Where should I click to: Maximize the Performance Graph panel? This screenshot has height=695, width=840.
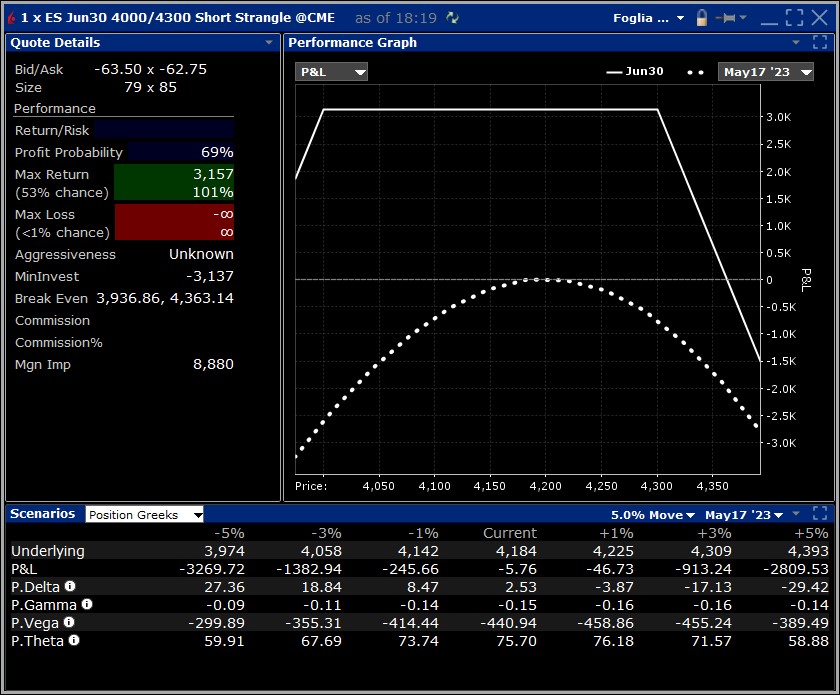click(x=820, y=42)
